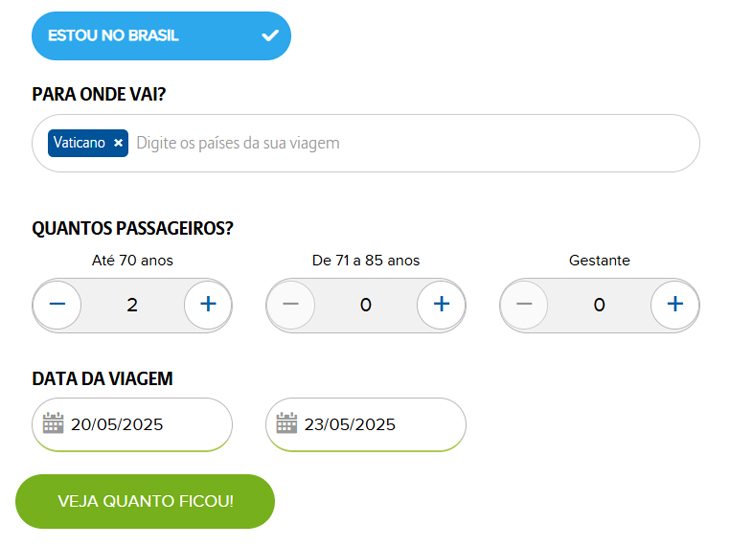Click the checkmark icon in Estou no Brasil

270,35
